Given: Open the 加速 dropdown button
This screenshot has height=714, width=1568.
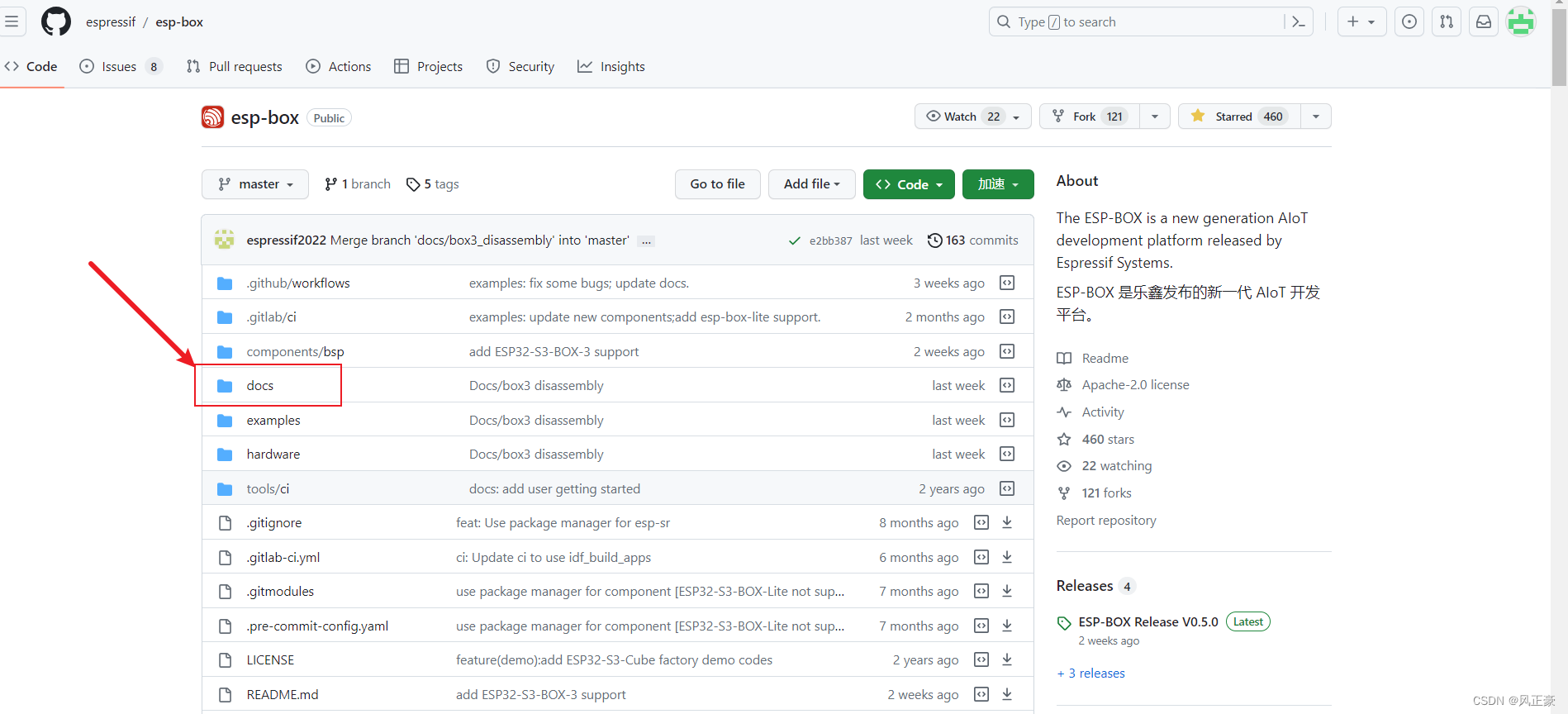Looking at the screenshot, I should pos(998,184).
